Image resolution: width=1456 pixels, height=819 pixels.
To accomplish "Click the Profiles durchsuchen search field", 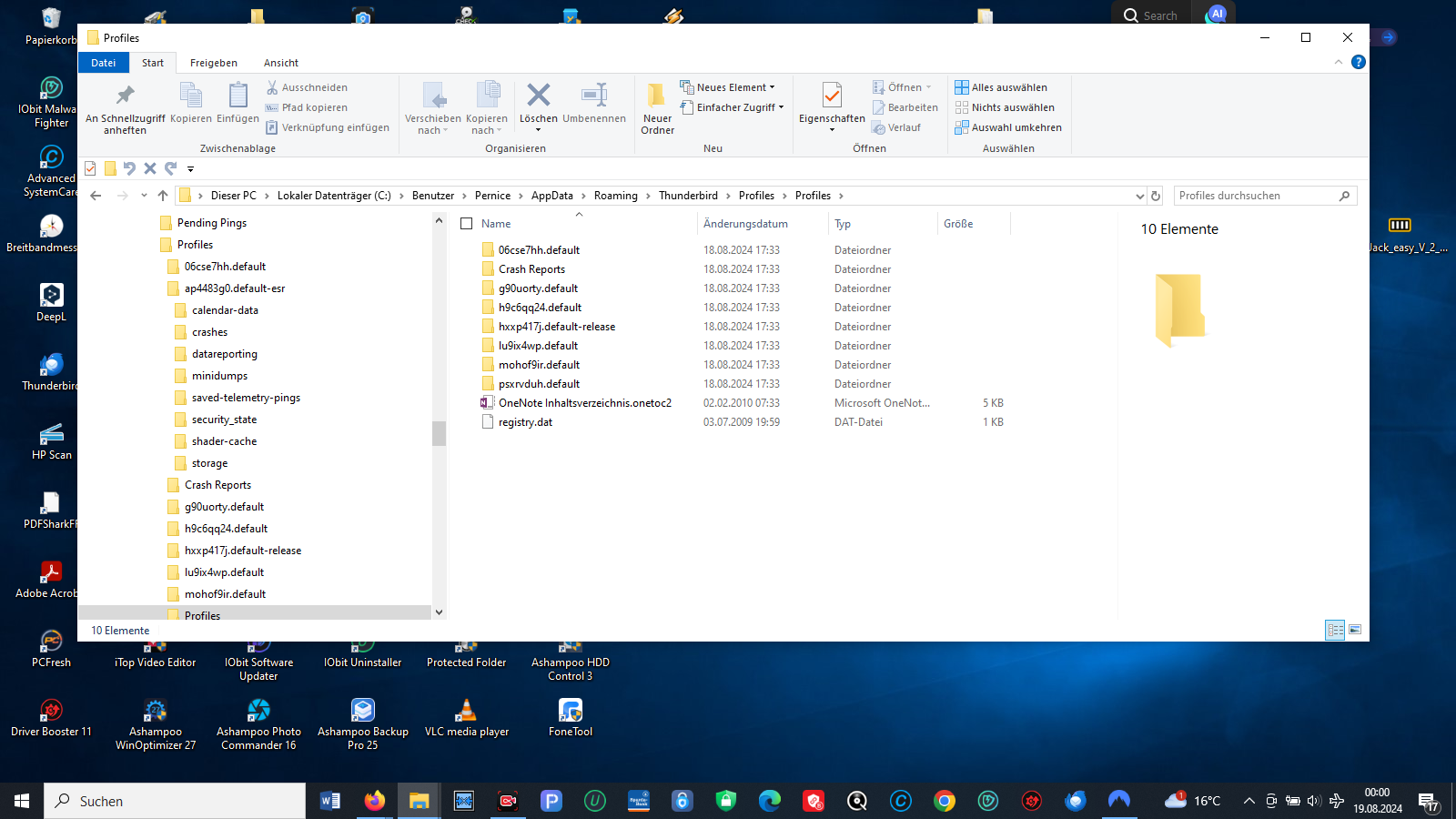I will [x=1256, y=196].
